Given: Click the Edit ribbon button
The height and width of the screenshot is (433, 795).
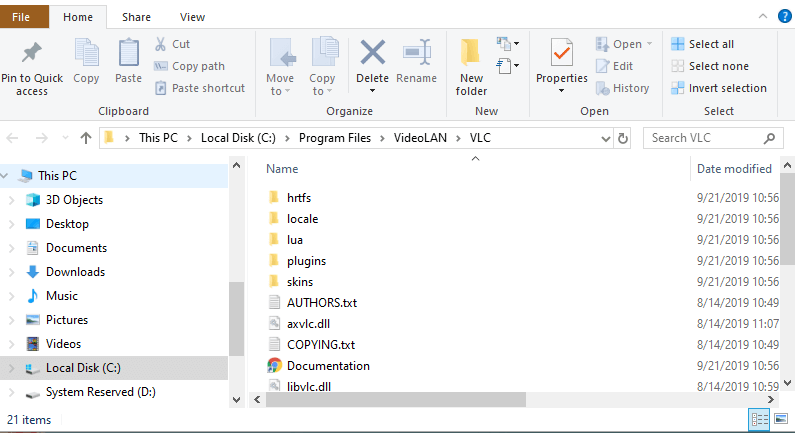Looking at the screenshot, I should click(x=615, y=66).
